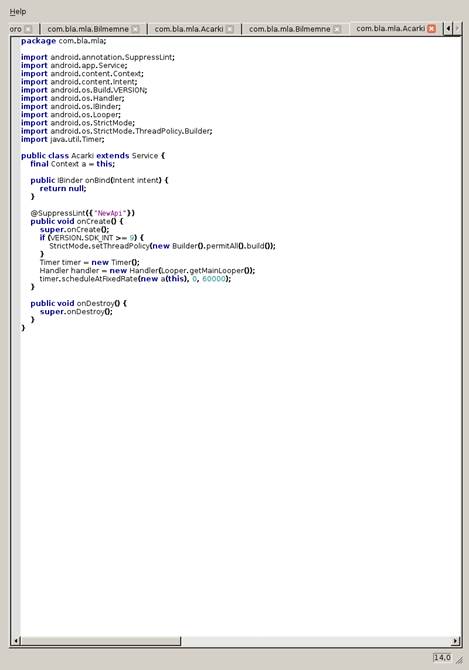Close the Bilmemne tab next to the oro tab

[135, 29]
